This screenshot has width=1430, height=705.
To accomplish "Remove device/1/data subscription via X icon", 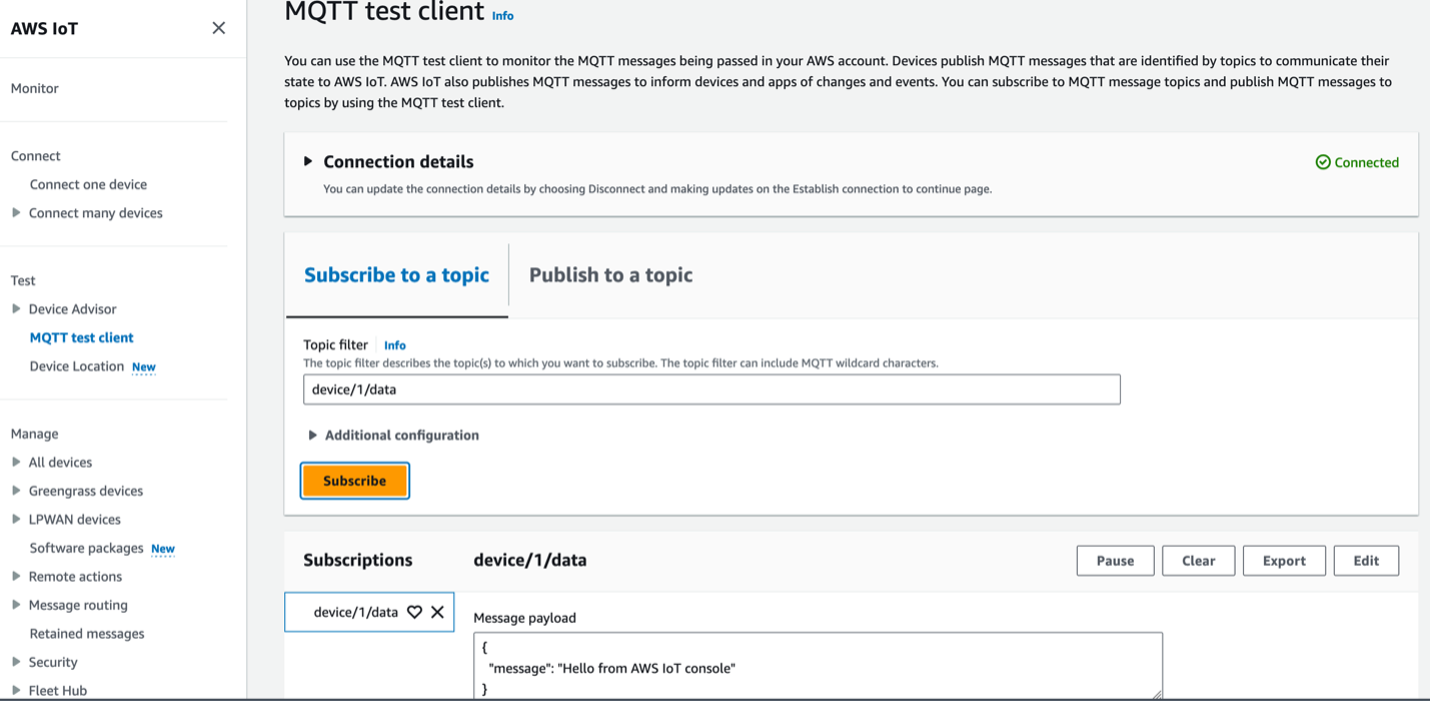I will [437, 611].
